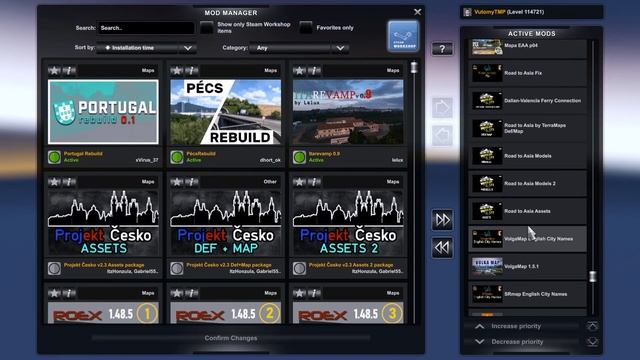The height and width of the screenshot is (360, 640).
Task: Favorite Projekt Česko Def+Map package star
Action: 177,182
